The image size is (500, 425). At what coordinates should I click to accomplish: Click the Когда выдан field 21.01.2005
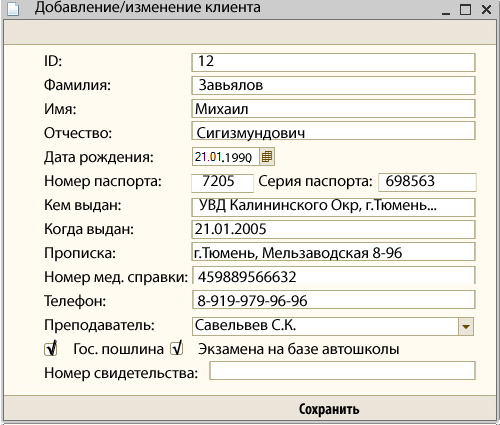tap(333, 229)
